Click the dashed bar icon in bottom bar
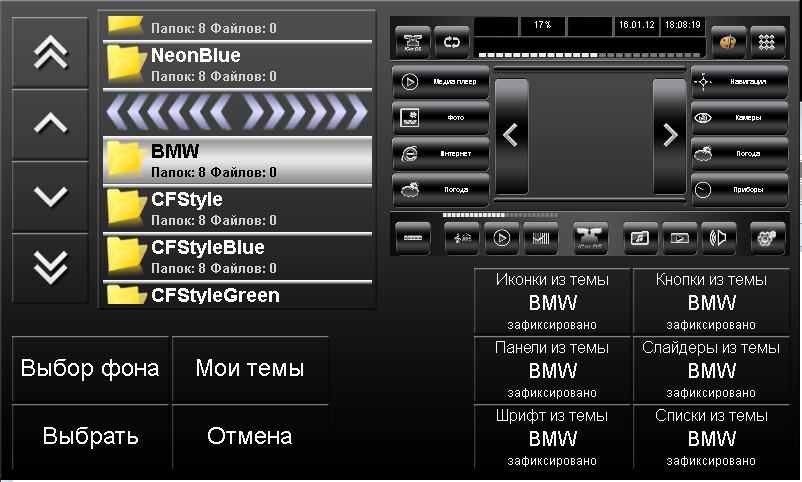Screen dimensions: 802x482 click(x=413, y=238)
